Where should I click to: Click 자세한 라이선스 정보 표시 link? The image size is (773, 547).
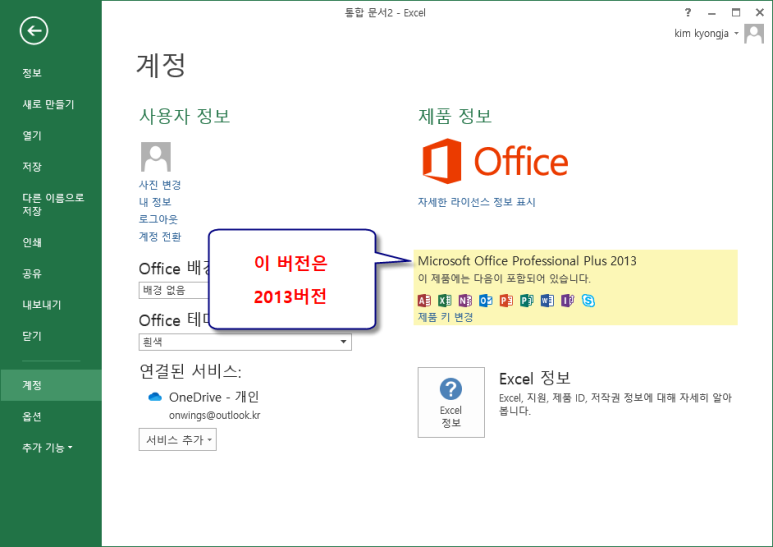(x=476, y=202)
